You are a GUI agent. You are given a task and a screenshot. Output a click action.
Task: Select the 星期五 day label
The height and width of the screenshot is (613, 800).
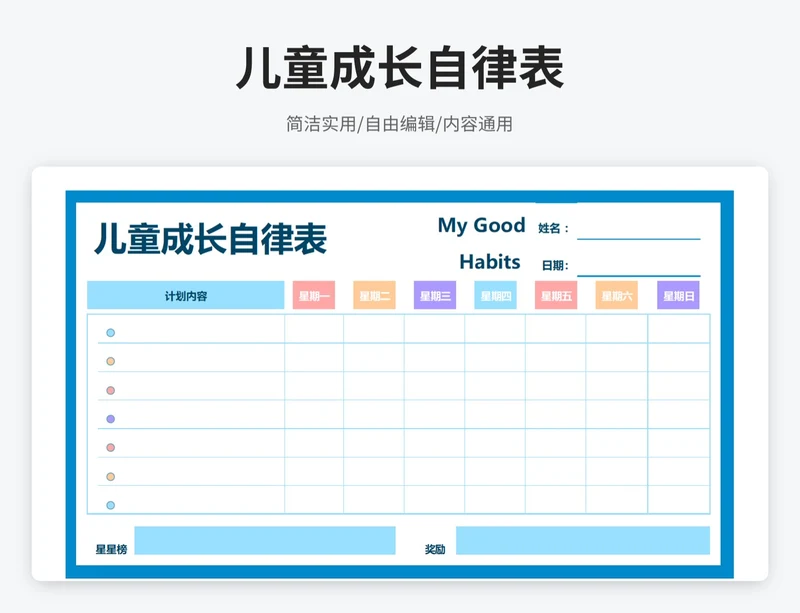click(x=556, y=296)
